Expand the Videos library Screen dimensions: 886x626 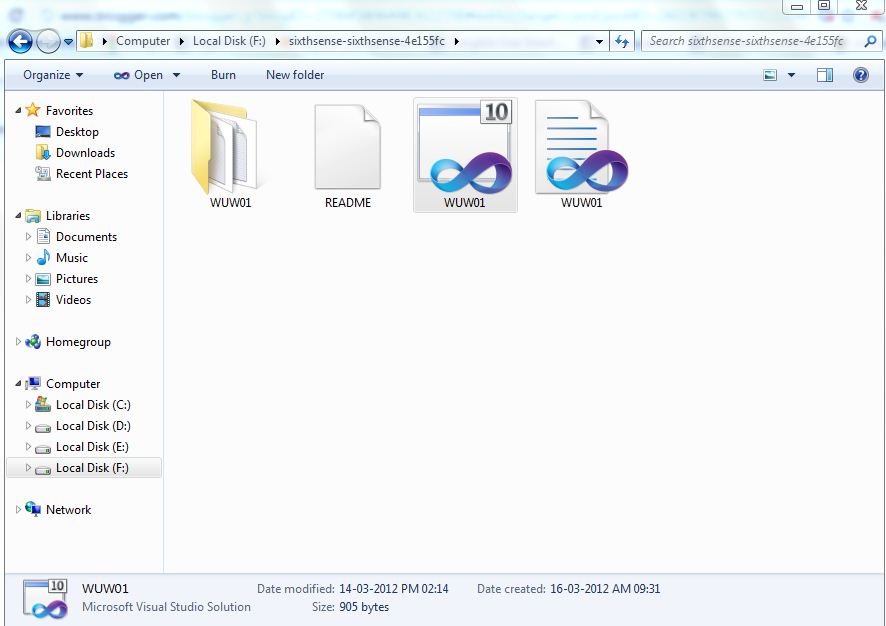[28, 299]
